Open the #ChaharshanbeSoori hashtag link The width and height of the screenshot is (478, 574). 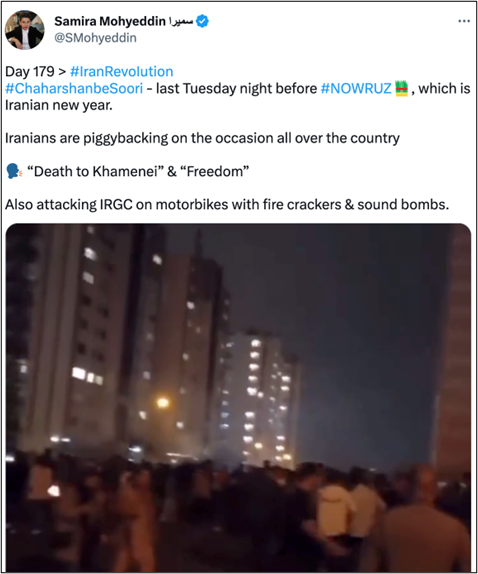pos(74,88)
